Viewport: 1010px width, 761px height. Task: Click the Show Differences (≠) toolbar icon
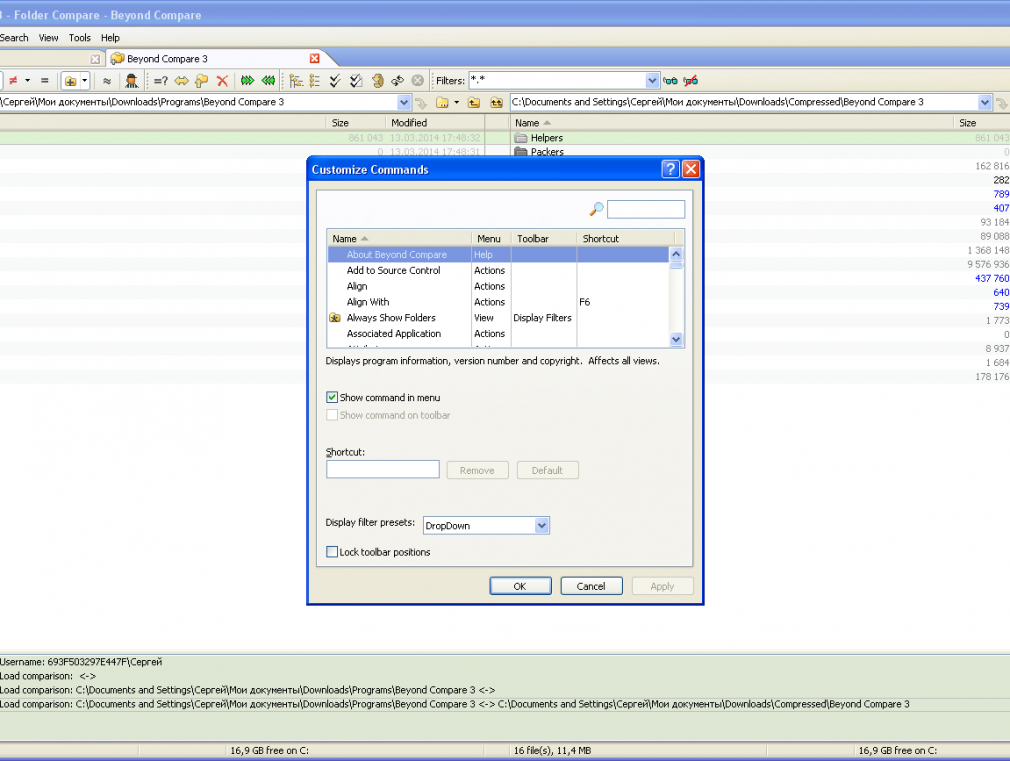[x=13, y=81]
